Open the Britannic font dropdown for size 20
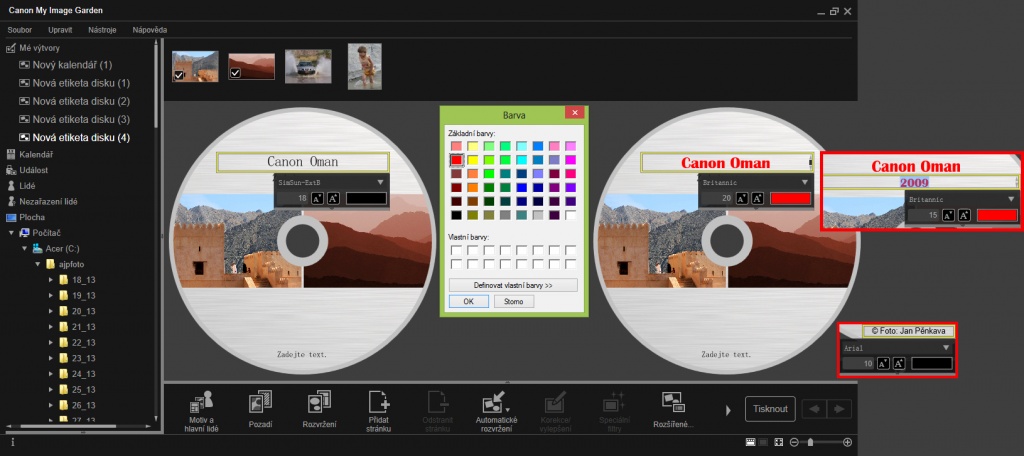This screenshot has height=456, width=1024. [805, 182]
